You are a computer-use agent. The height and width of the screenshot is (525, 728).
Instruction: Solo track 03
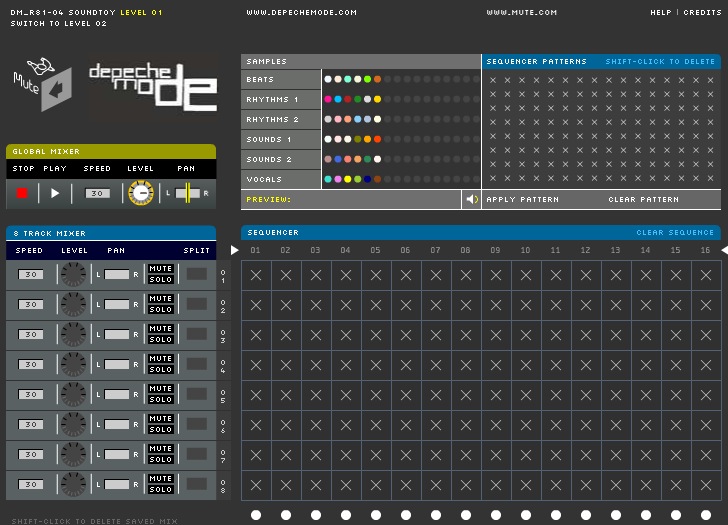[x=161, y=339]
